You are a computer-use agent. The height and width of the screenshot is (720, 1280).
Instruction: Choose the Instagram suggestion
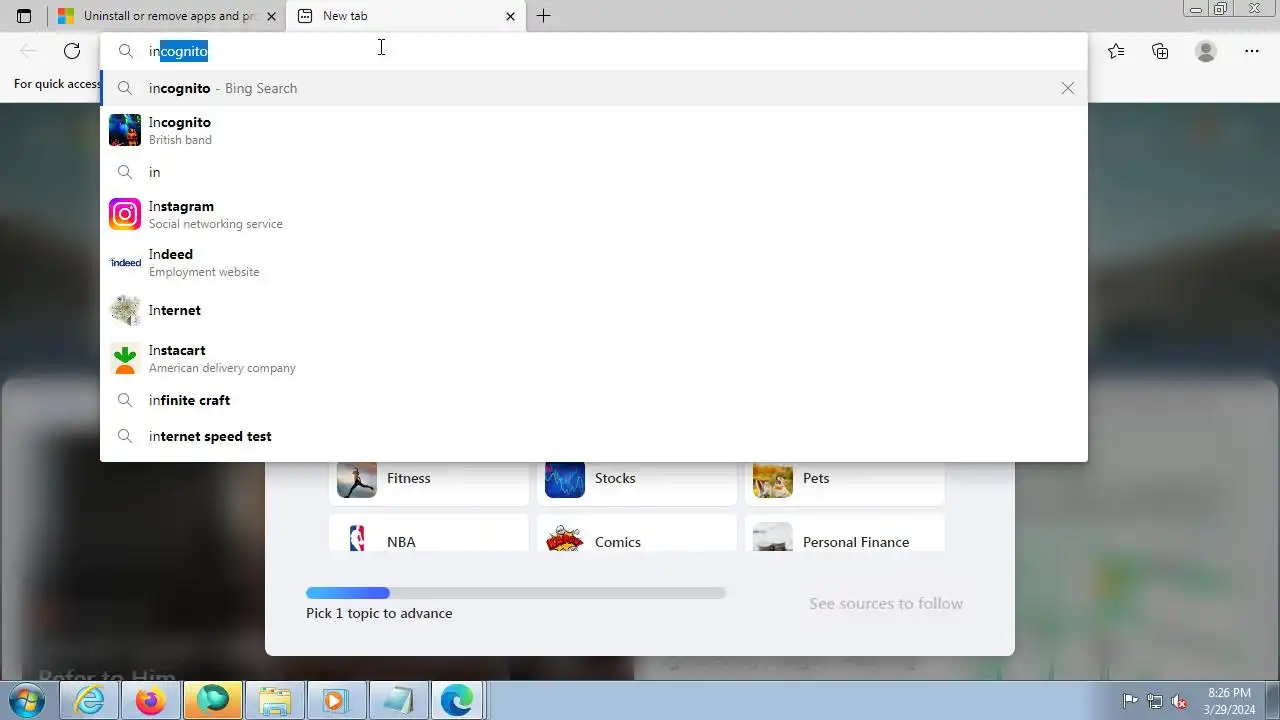click(593, 214)
